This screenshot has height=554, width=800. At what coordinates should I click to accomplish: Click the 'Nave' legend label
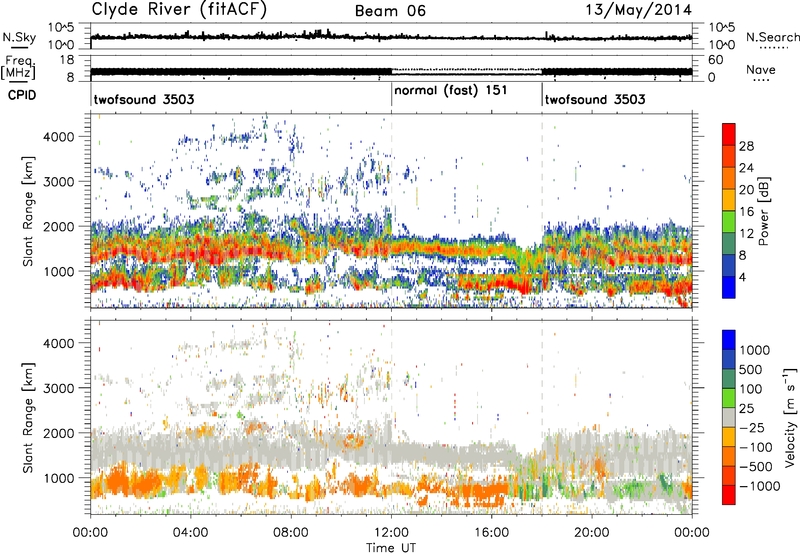click(x=761, y=70)
